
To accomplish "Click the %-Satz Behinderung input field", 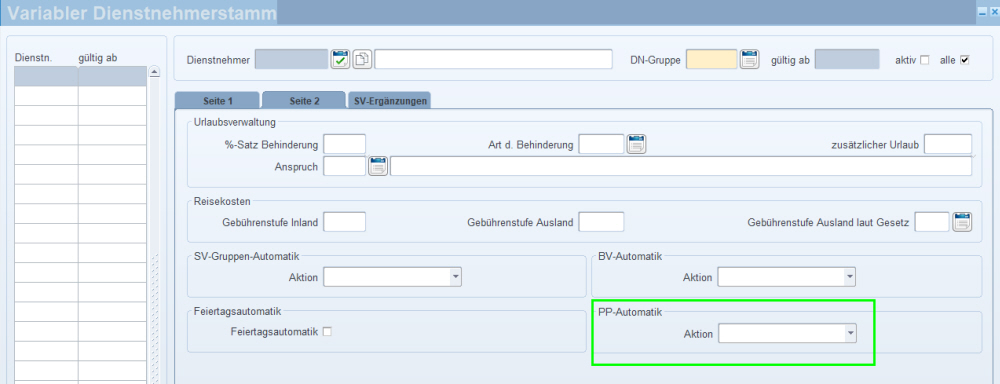I will [345, 144].
